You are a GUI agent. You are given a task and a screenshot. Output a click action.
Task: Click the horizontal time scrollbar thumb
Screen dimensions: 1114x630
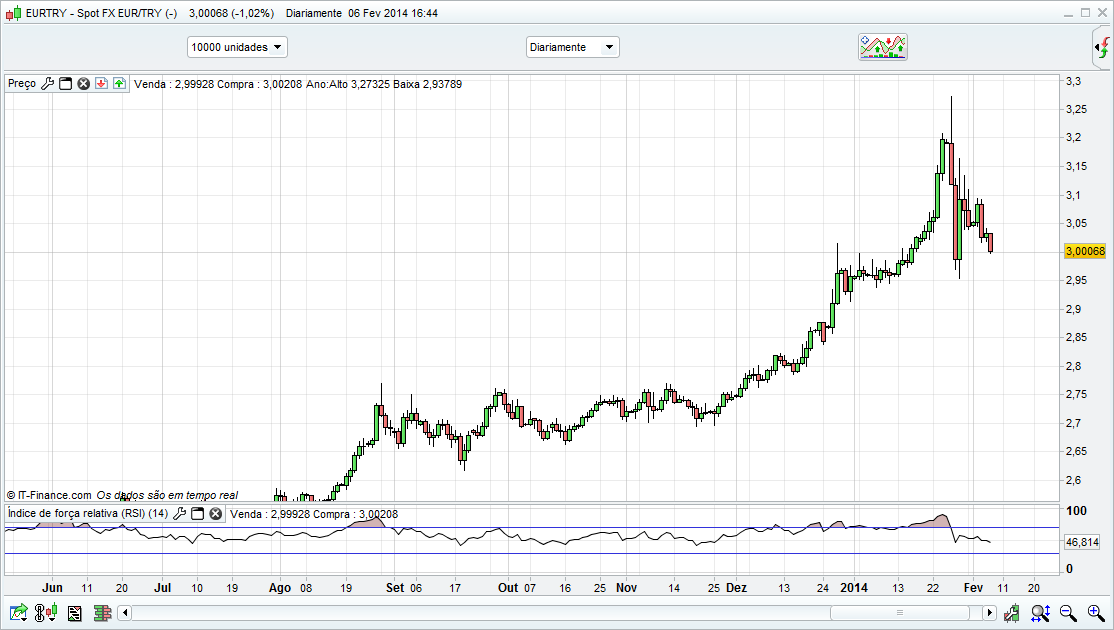[900, 613]
